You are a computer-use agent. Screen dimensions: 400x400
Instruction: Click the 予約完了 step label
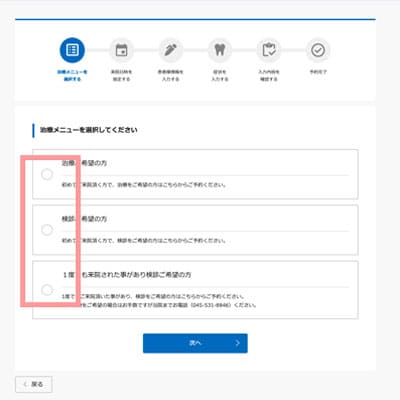coord(318,72)
